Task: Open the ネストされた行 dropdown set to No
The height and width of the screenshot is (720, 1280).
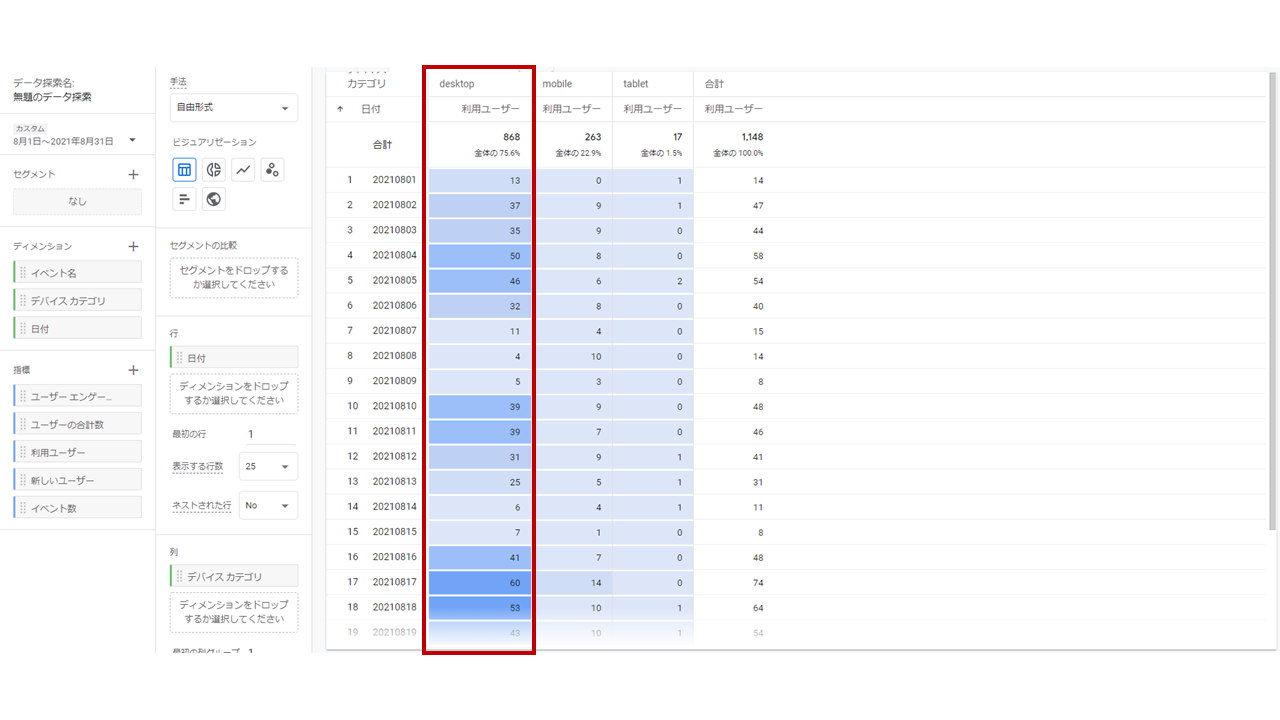Action: pyautogui.click(x=267, y=505)
